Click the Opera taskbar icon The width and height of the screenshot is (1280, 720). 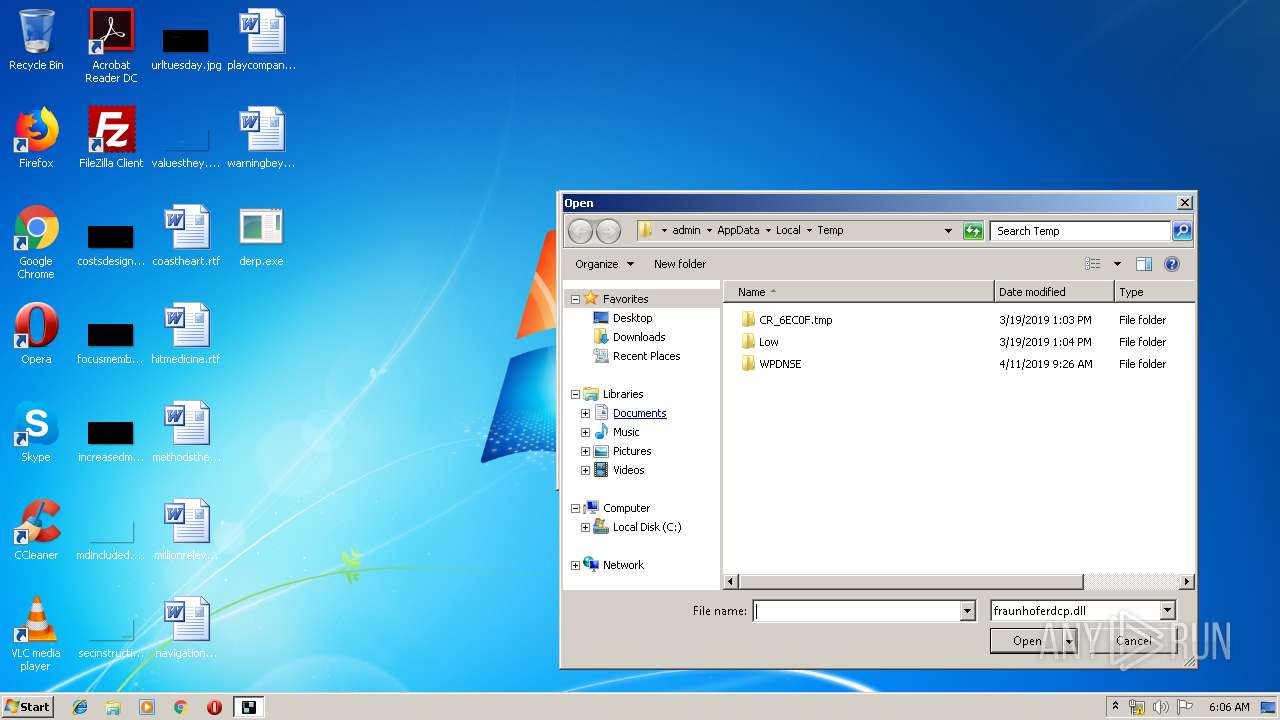point(214,707)
